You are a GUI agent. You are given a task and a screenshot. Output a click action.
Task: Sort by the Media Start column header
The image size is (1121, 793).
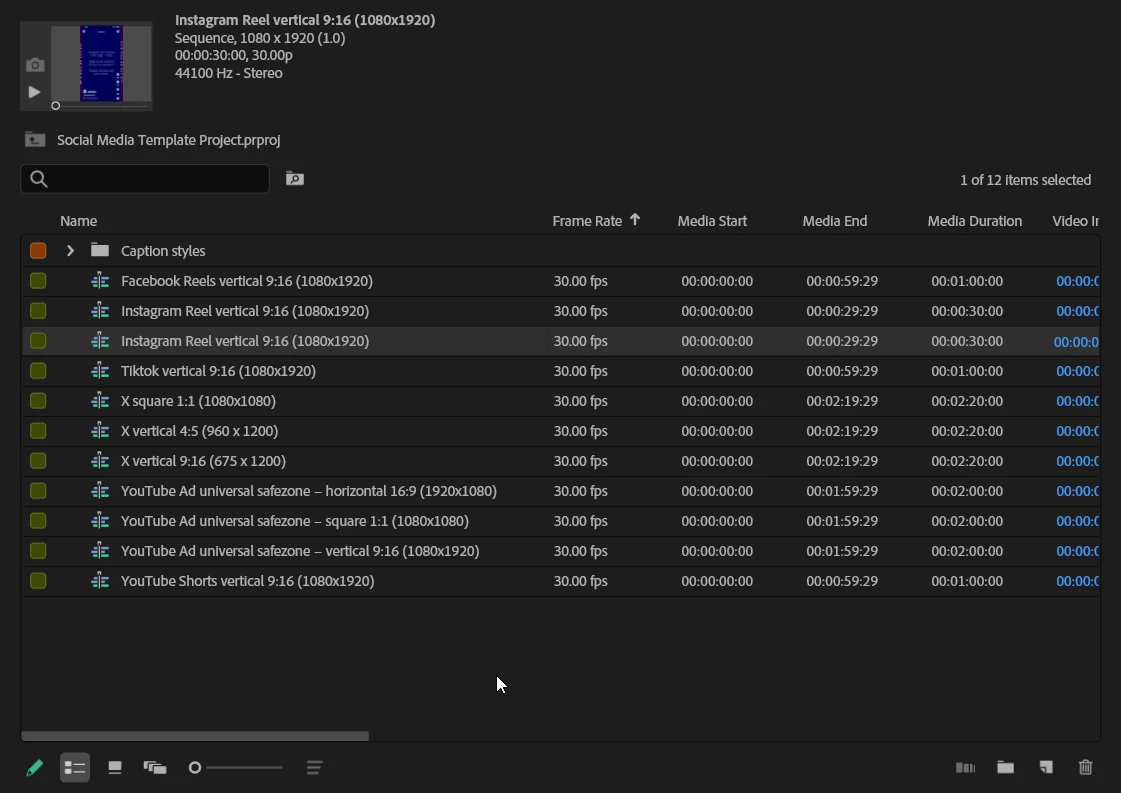pos(712,221)
